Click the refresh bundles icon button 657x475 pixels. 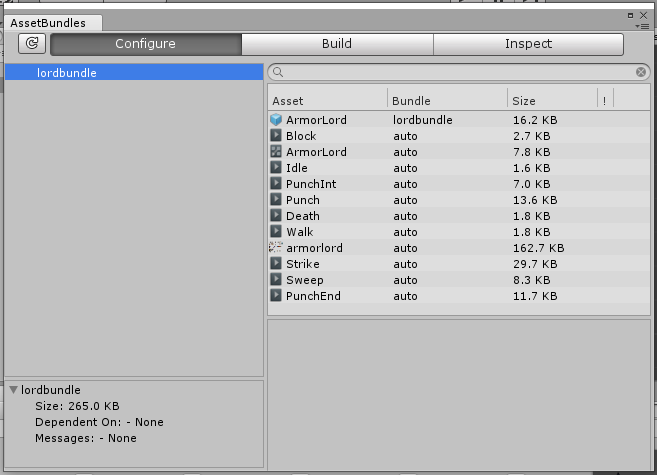32,44
